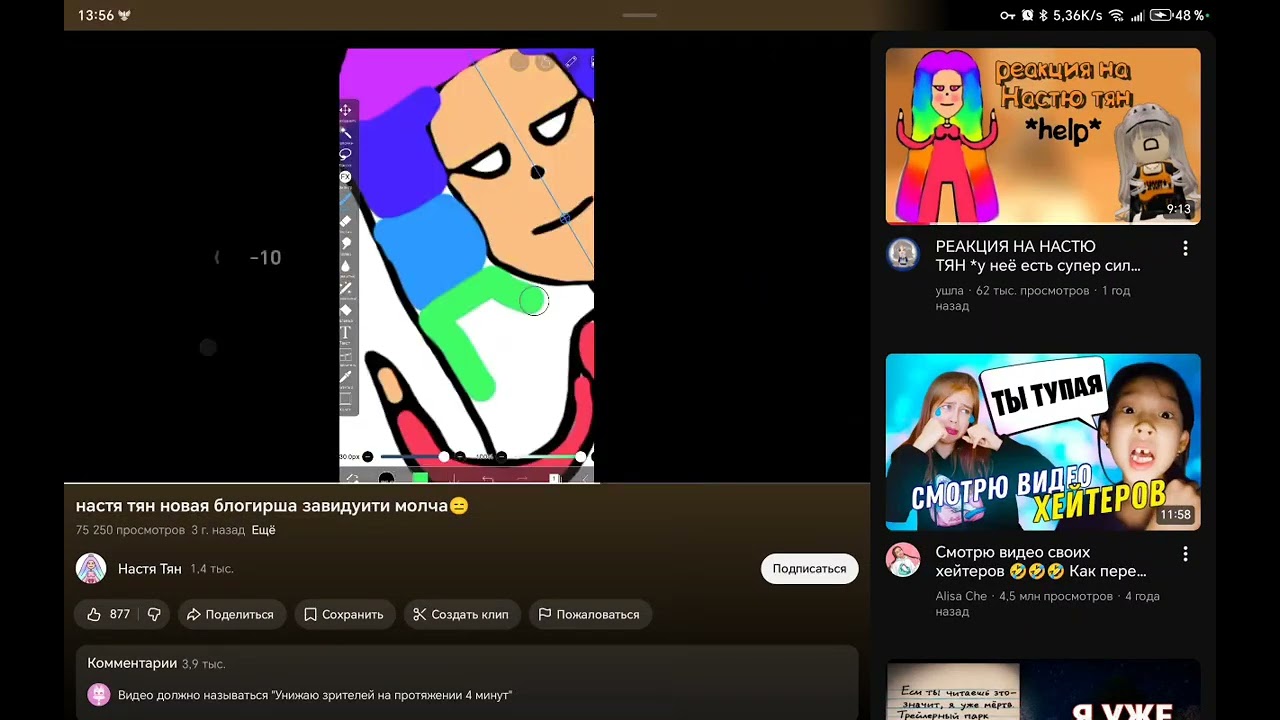Click Alisa Che · 4,5 млн просмотров metadata
The width and height of the screenshot is (1280, 720).
click(1048, 604)
